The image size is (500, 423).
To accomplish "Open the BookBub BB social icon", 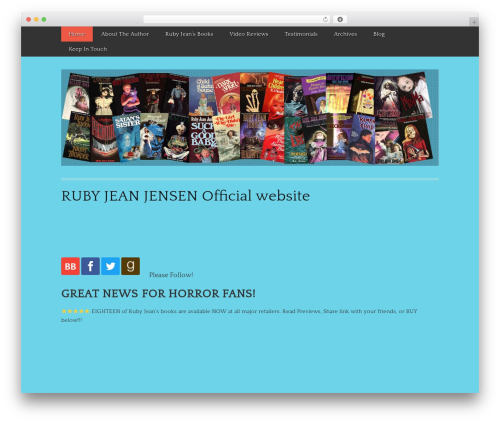I will tap(70, 266).
